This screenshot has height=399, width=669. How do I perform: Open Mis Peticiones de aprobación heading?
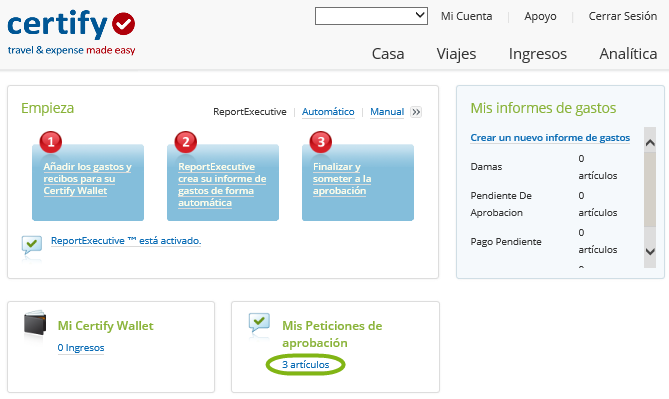pos(332,334)
